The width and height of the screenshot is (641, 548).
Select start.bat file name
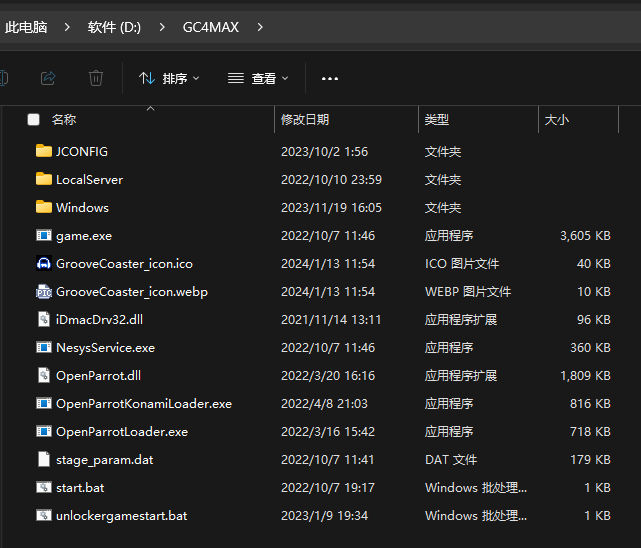tap(80, 488)
